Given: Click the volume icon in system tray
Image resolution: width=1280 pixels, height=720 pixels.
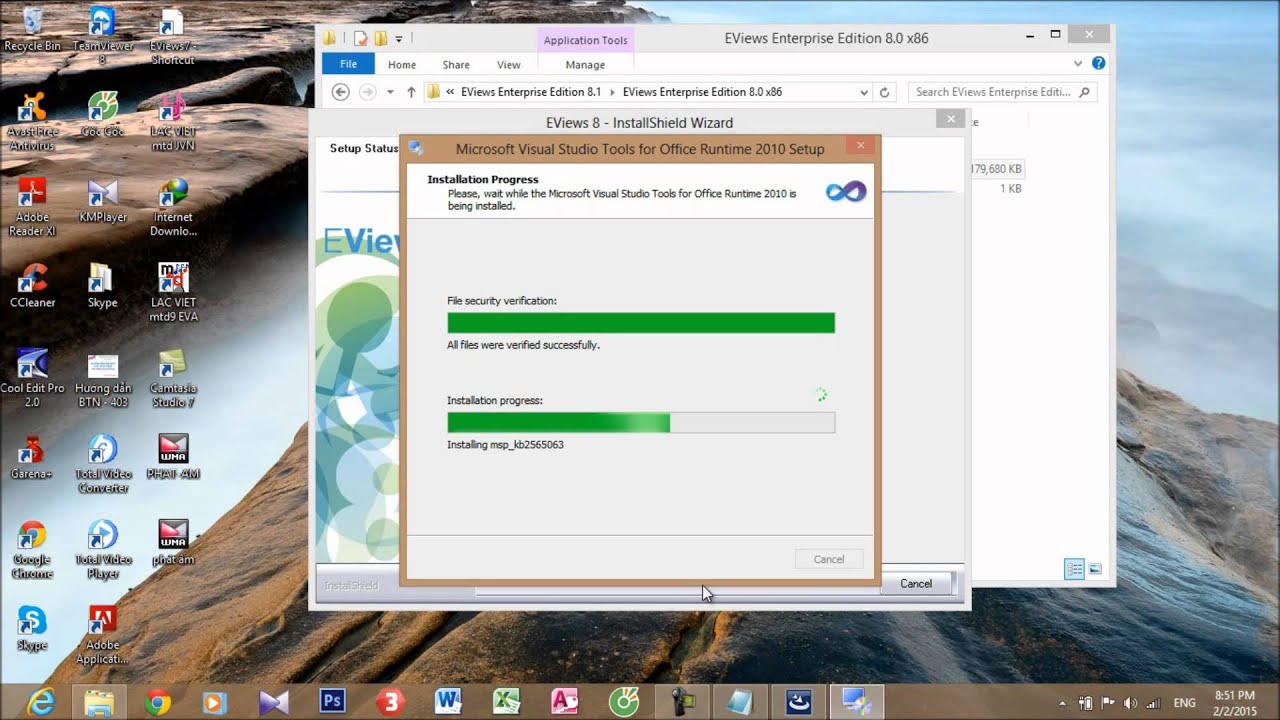Looking at the screenshot, I should tap(1130, 703).
